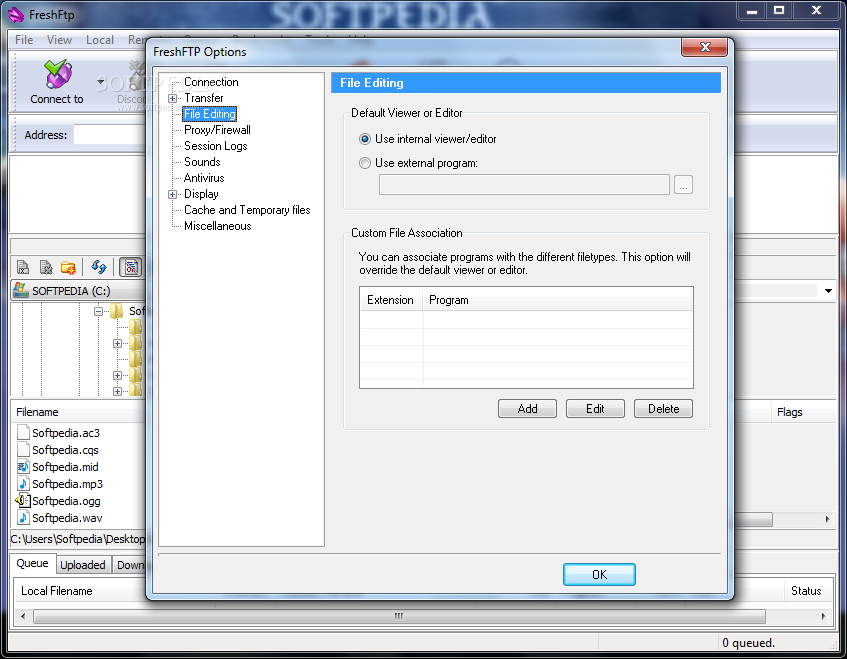Select Miscellaneous in options tree
This screenshot has height=659, width=847.
click(218, 226)
